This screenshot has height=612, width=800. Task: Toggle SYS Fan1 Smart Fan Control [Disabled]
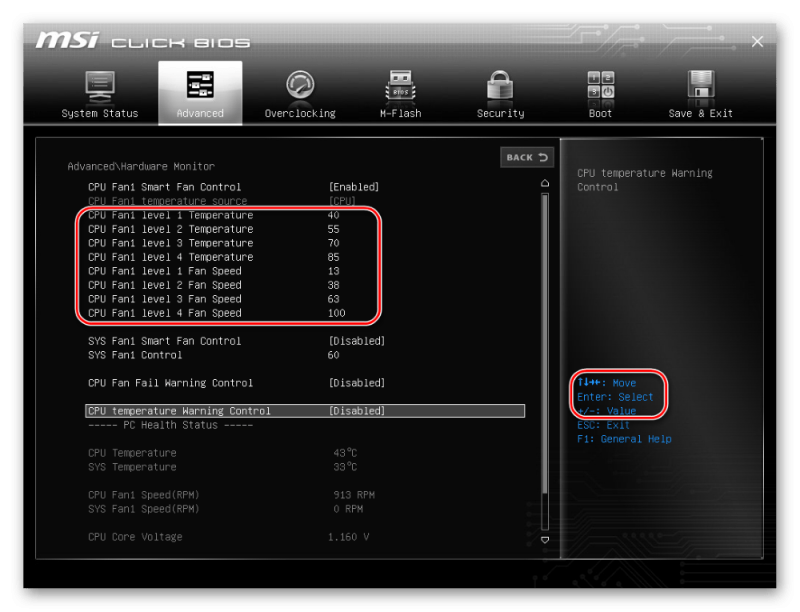(357, 341)
